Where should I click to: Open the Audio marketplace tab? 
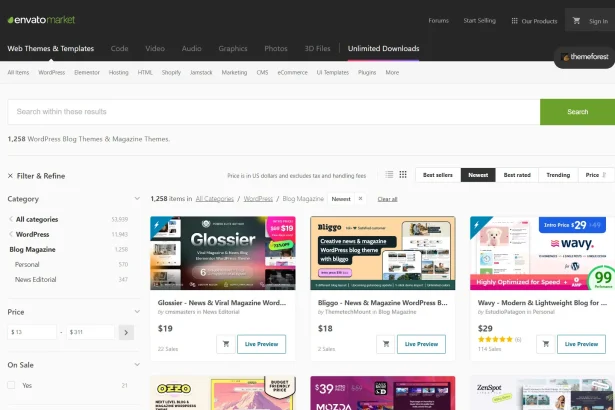191,49
